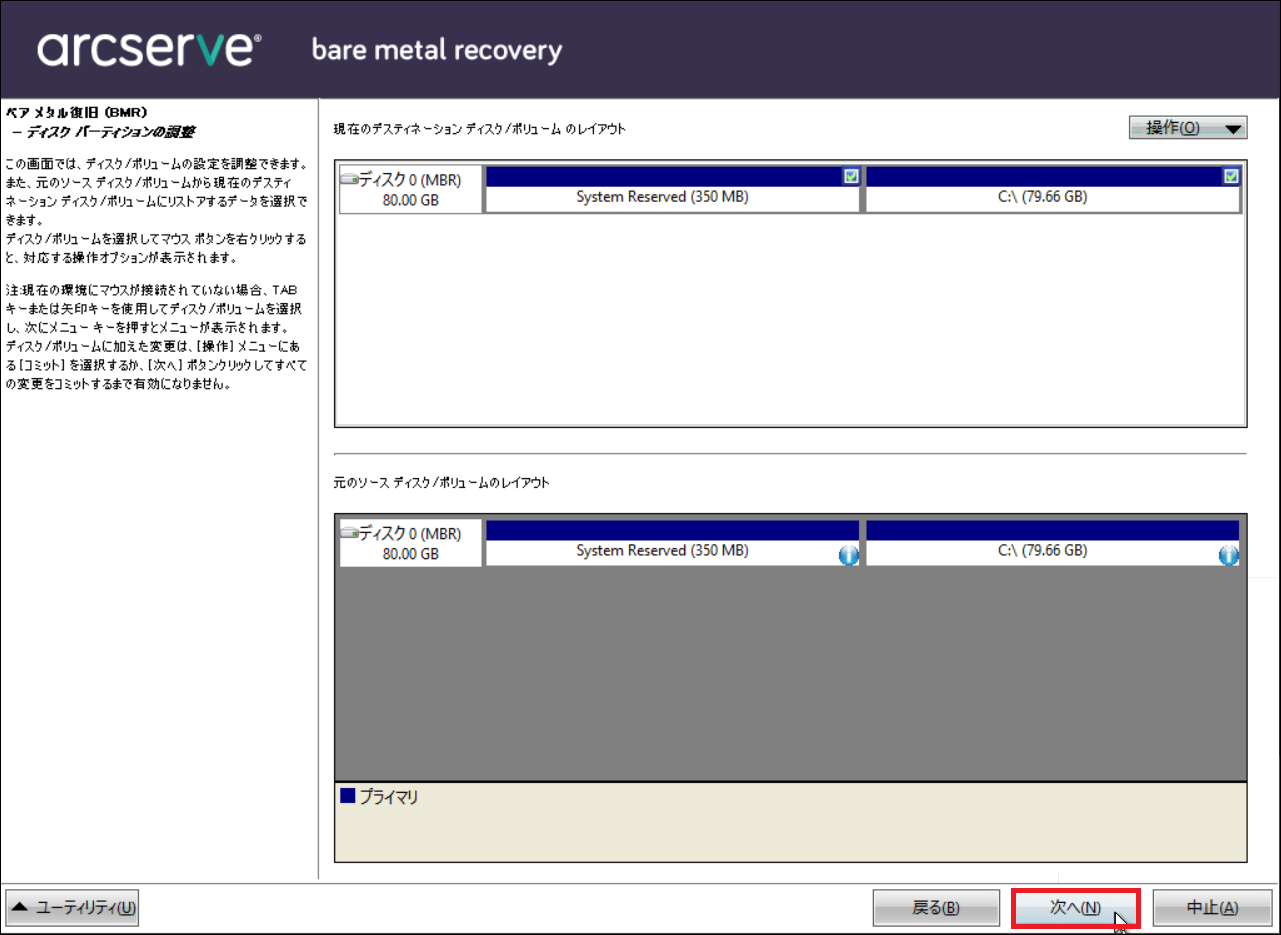Toggle checkbox on destination C:\ partition
Image resolution: width=1281 pixels, height=935 pixels.
point(1231,176)
